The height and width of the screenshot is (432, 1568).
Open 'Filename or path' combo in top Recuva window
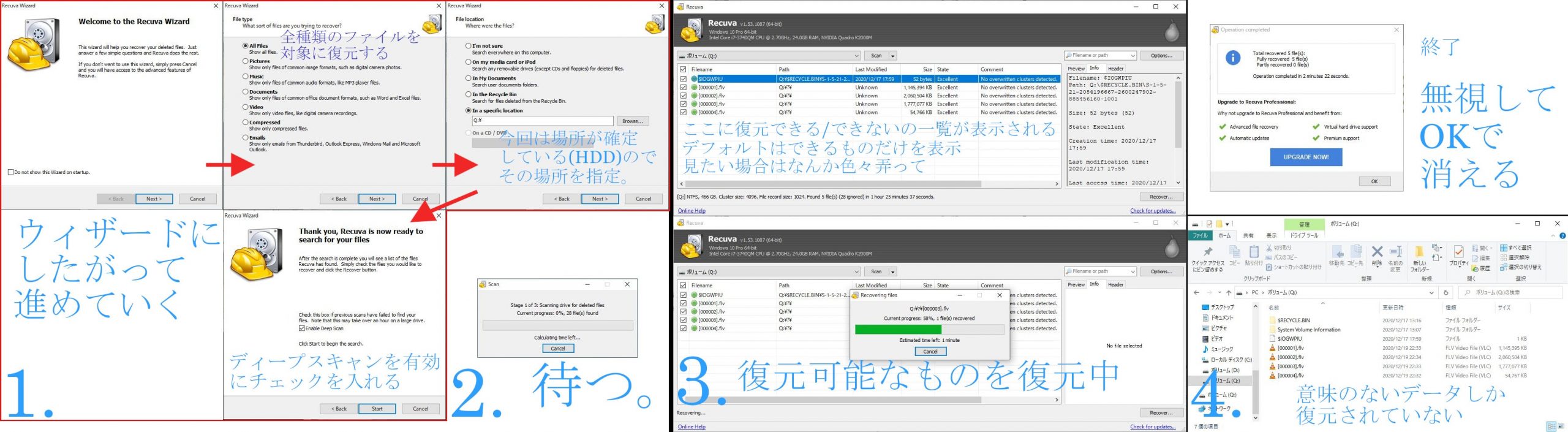(x=1100, y=56)
